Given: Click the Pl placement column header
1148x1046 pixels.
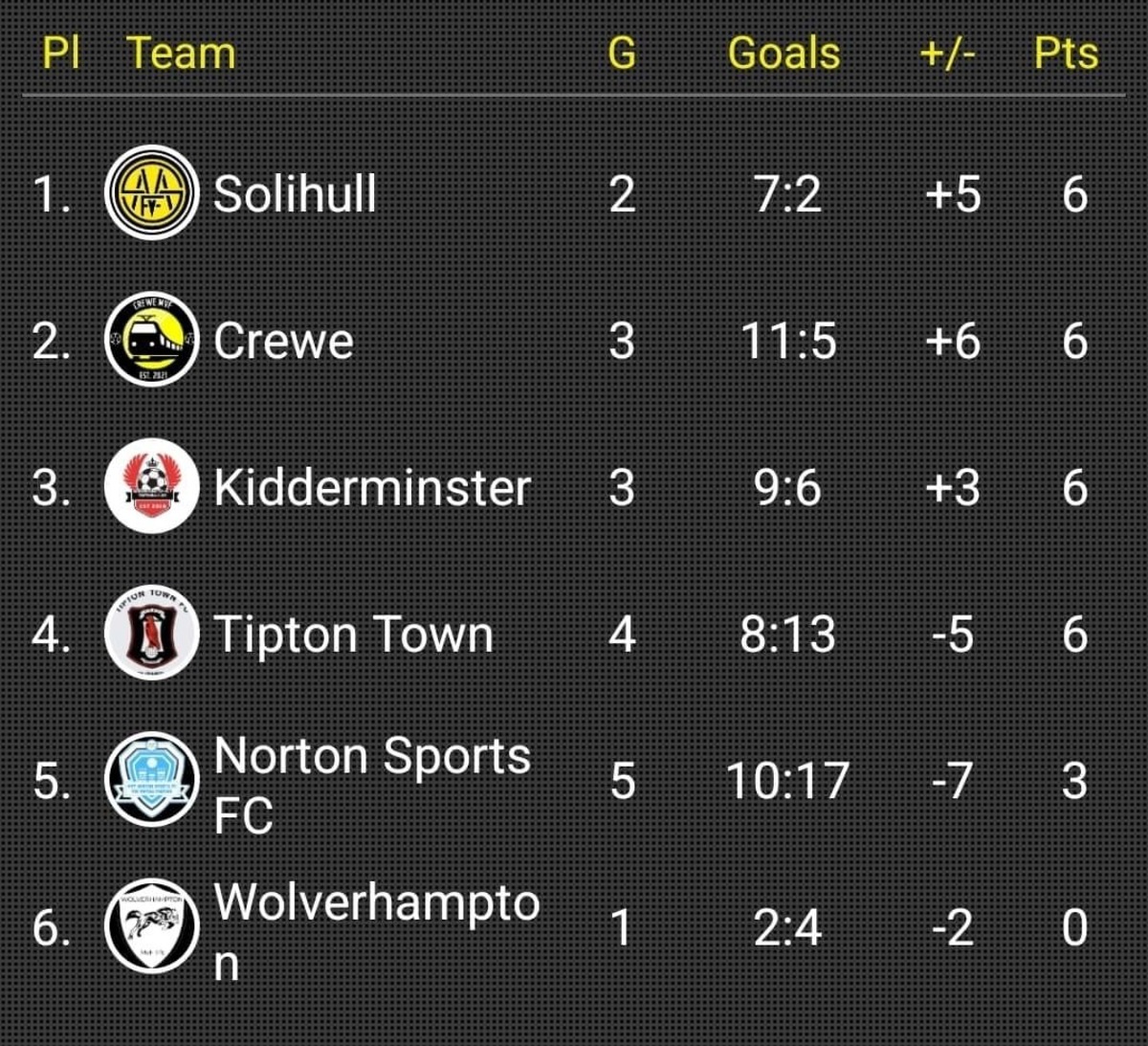Looking at the screenshot, I should click(60, 53).
